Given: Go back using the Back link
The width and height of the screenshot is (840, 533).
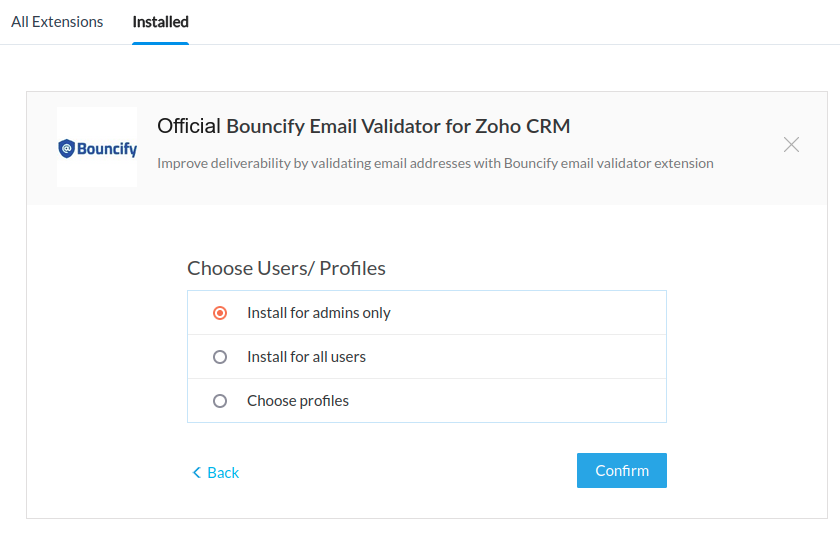Looking at the screenshot, I should (x=215, y=472).
